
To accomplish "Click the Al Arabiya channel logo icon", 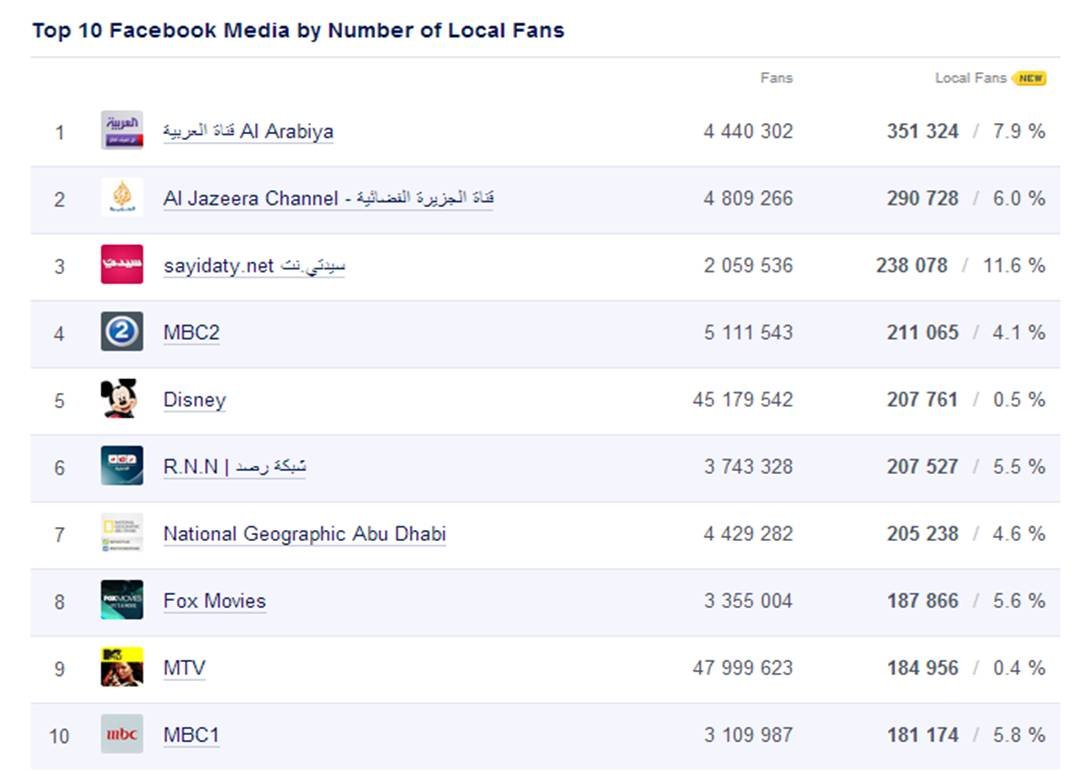I will click(122, 130).
